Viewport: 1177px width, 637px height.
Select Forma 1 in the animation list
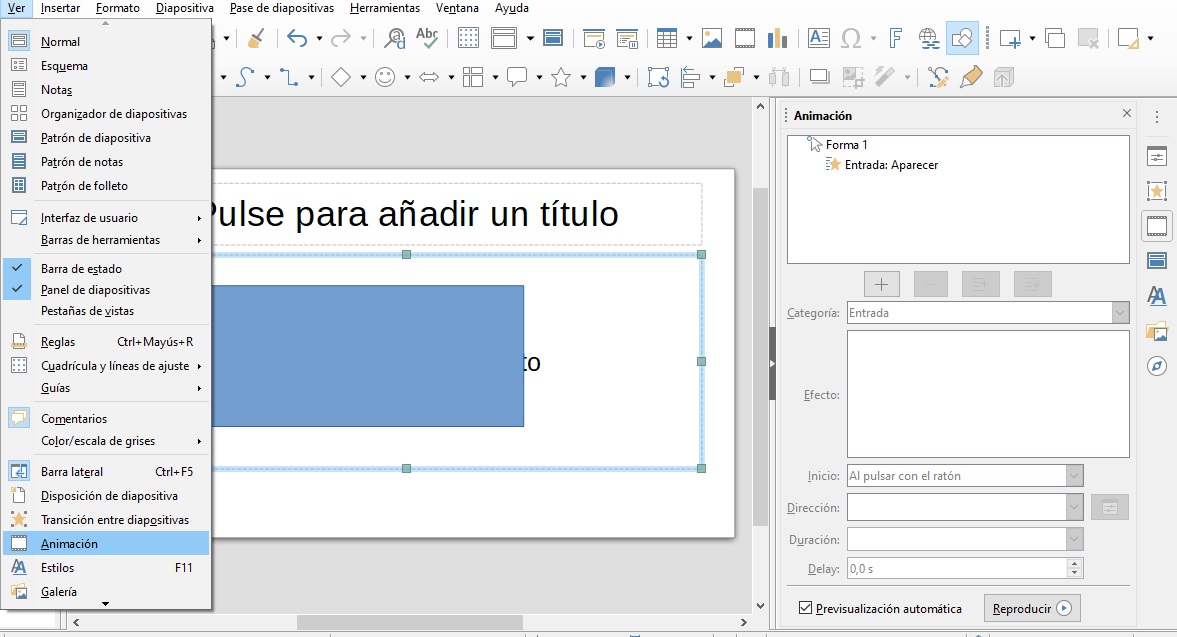click(846, 145)
